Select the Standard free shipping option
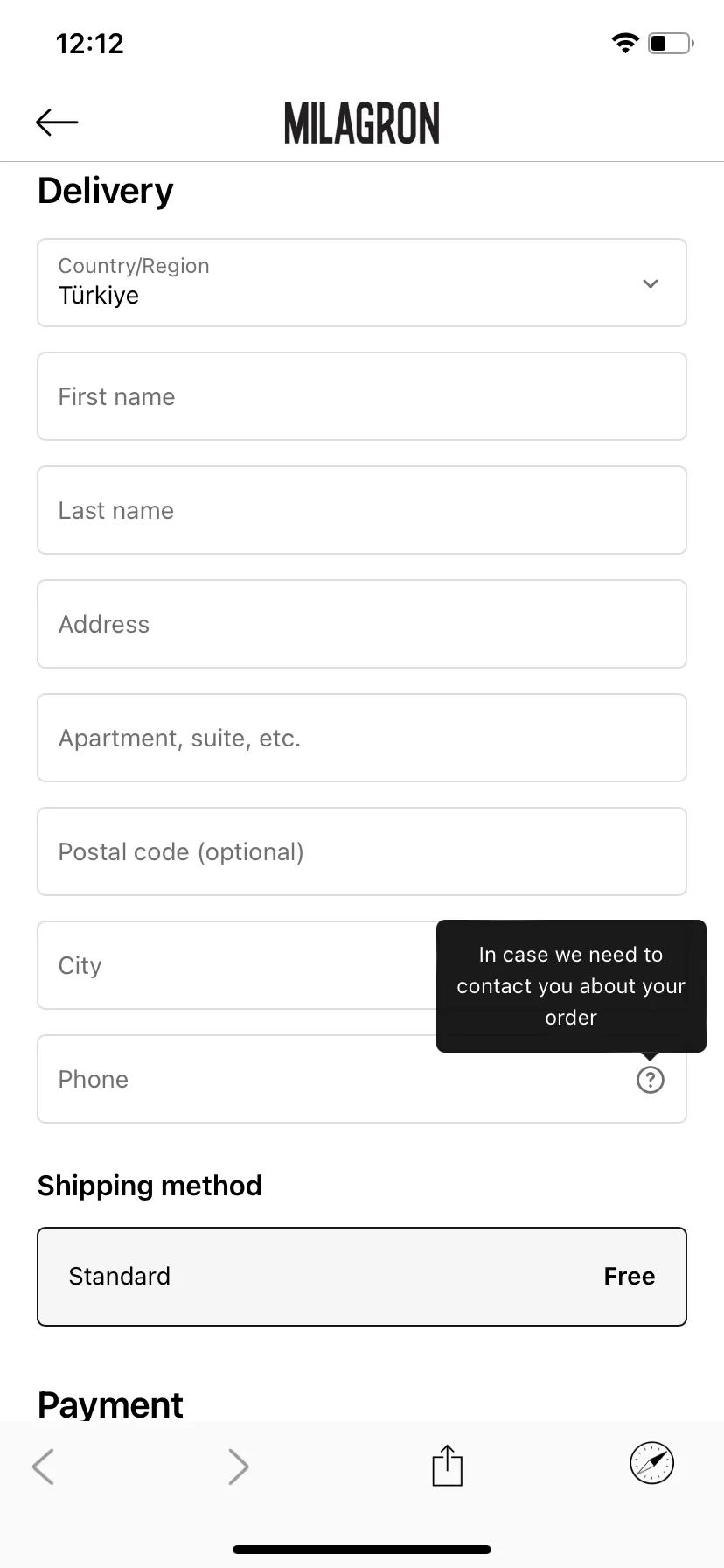The width and height of the screenshot is (724, 1568). [362, 1277]
